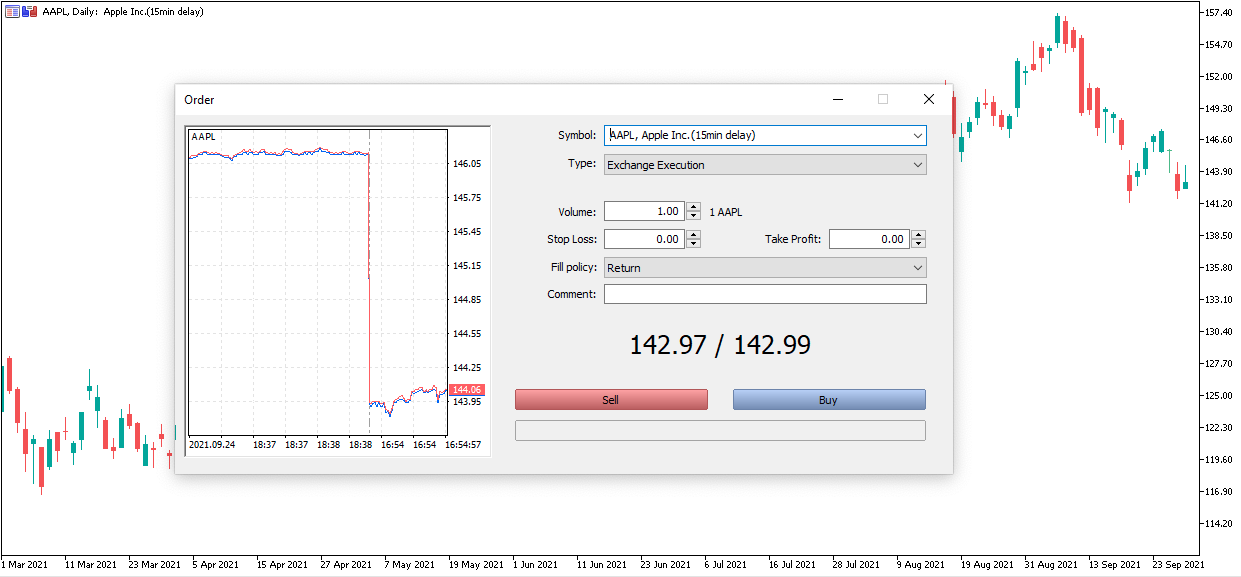
Task: Click the 142.97 / 142.99 price quote
Action: click(720, 345)
